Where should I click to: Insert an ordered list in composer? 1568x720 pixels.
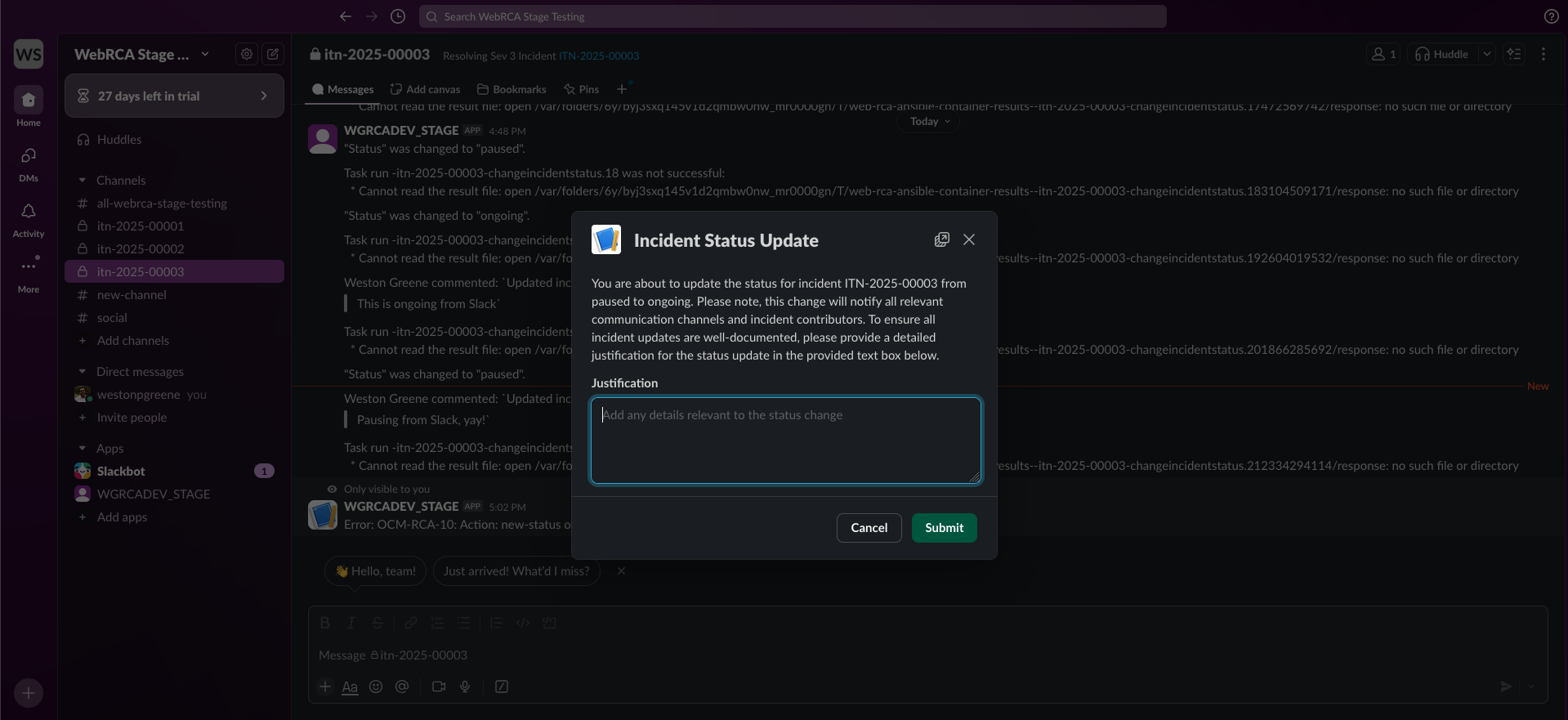coord(437,623)
